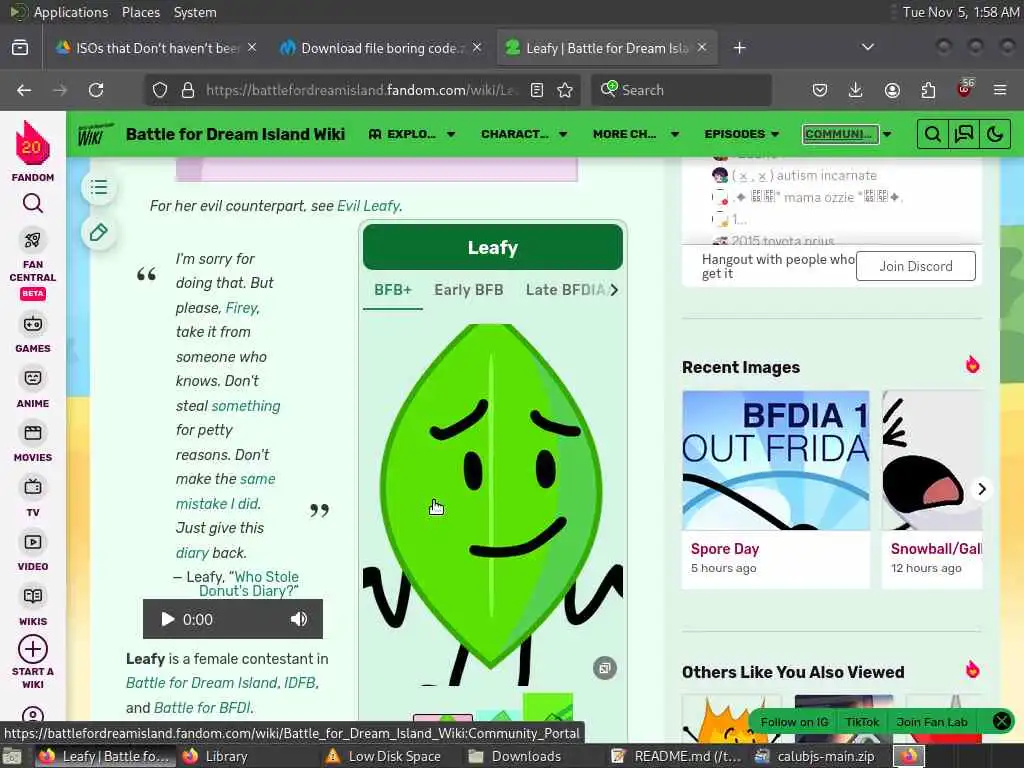Switch to the ISOs browser tab

point(156,48)
